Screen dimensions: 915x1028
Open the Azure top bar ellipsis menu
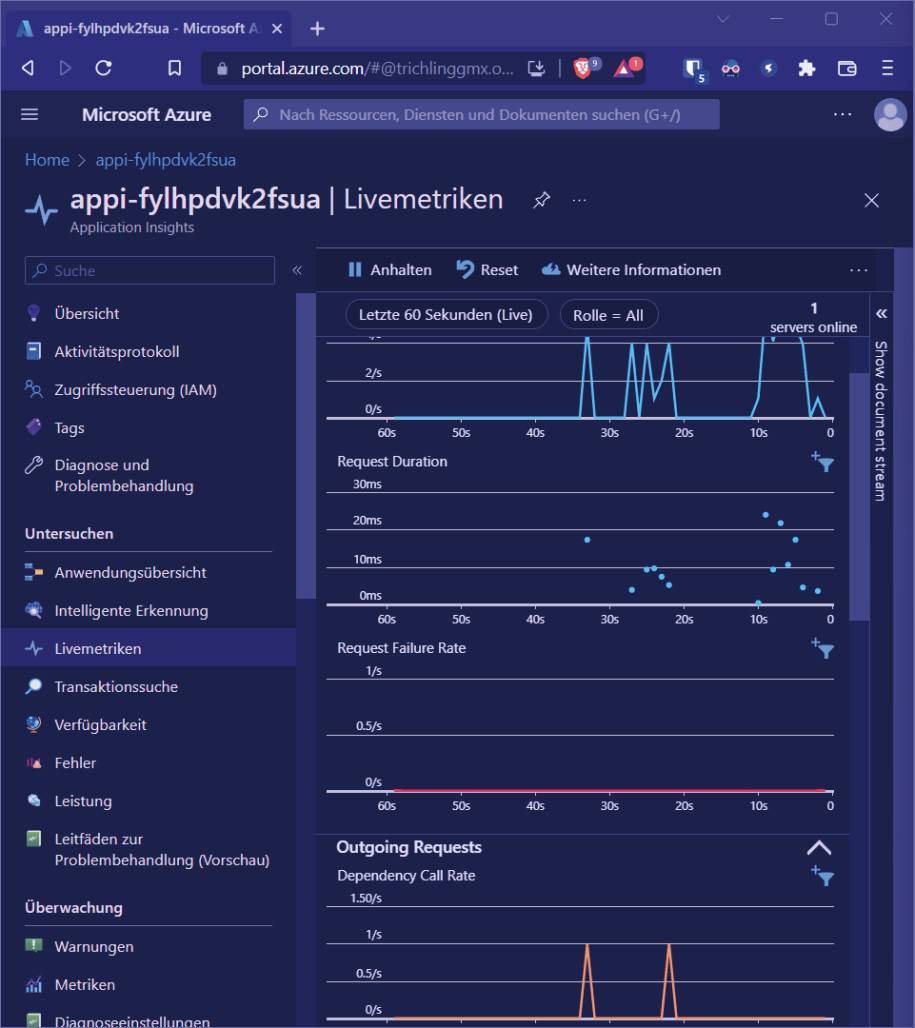pos(843,115)
